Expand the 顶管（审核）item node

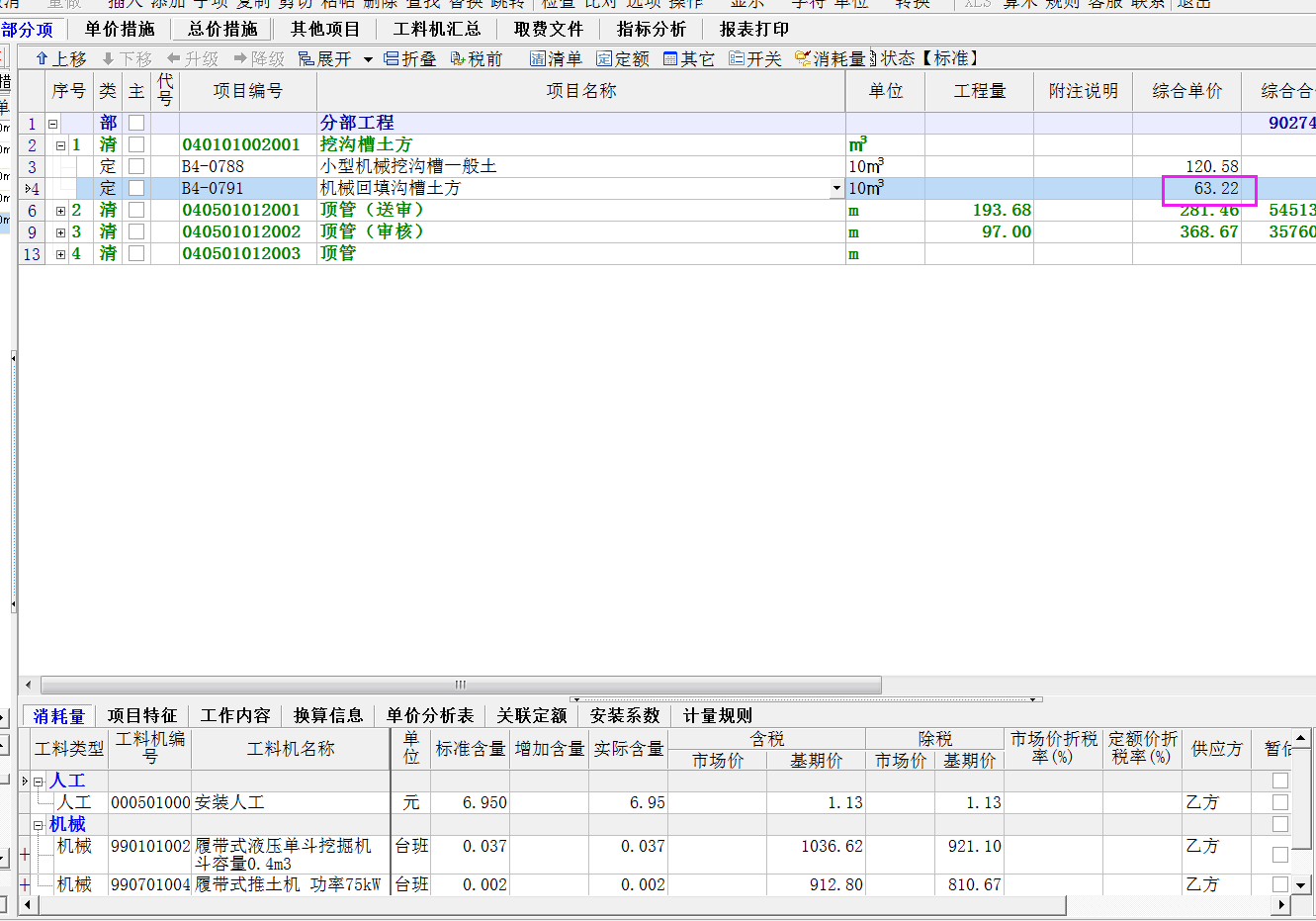tap(60, 232)
